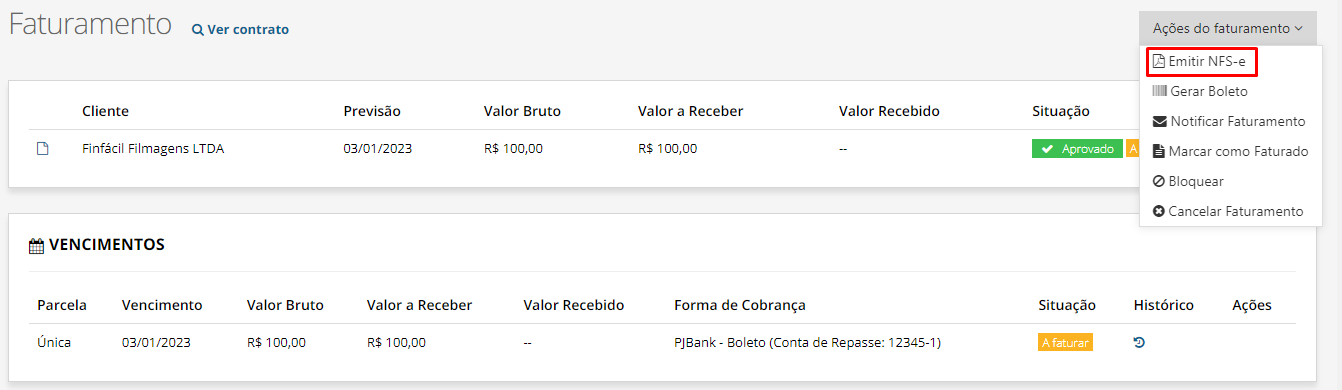The width and height of the screenshot is (1342, 390).
Task: Click the envelope icon for Notificar Faturamento
Action: [1159, 121]
